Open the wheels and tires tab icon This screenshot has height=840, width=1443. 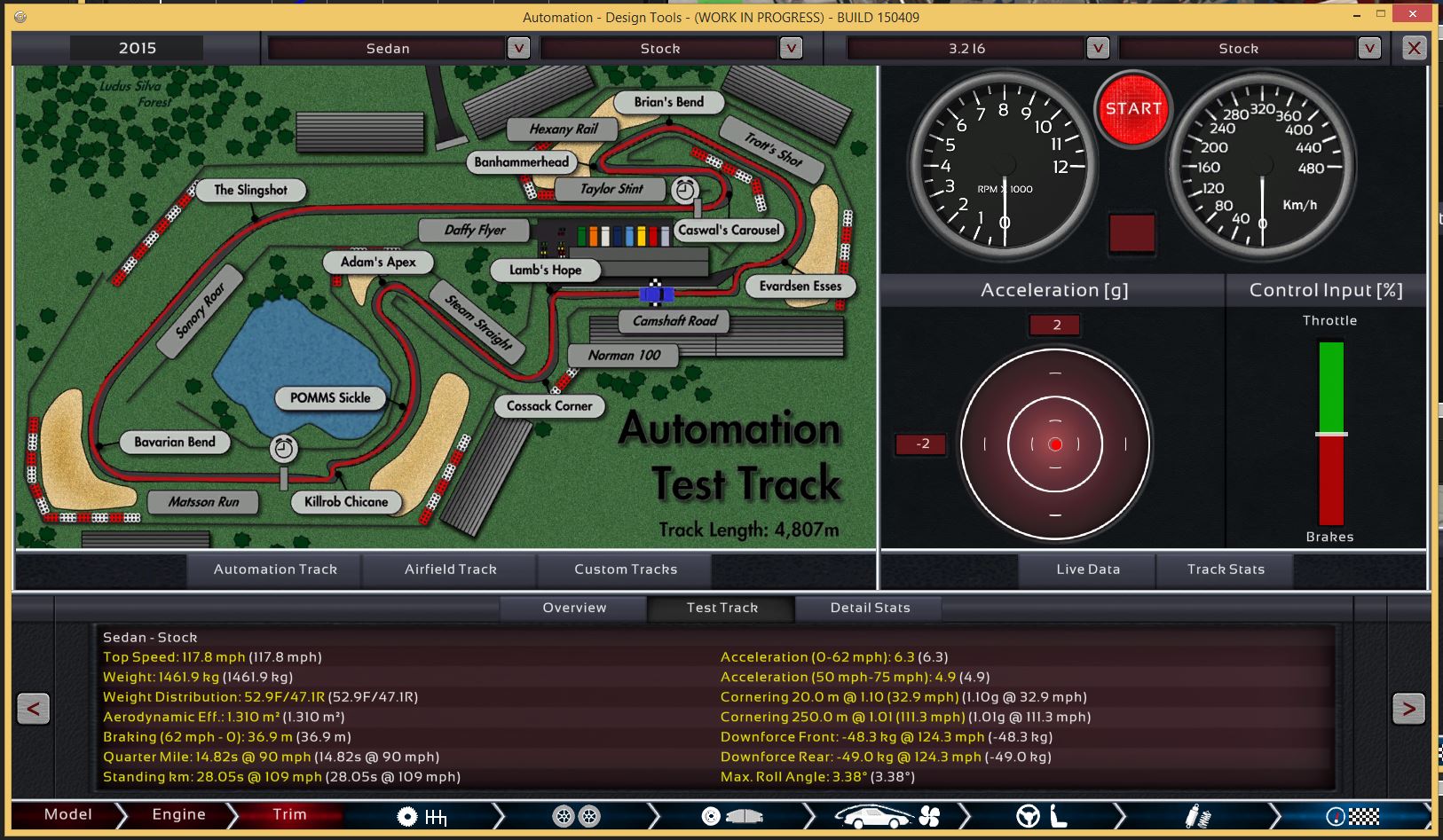[x=576, y=816]
